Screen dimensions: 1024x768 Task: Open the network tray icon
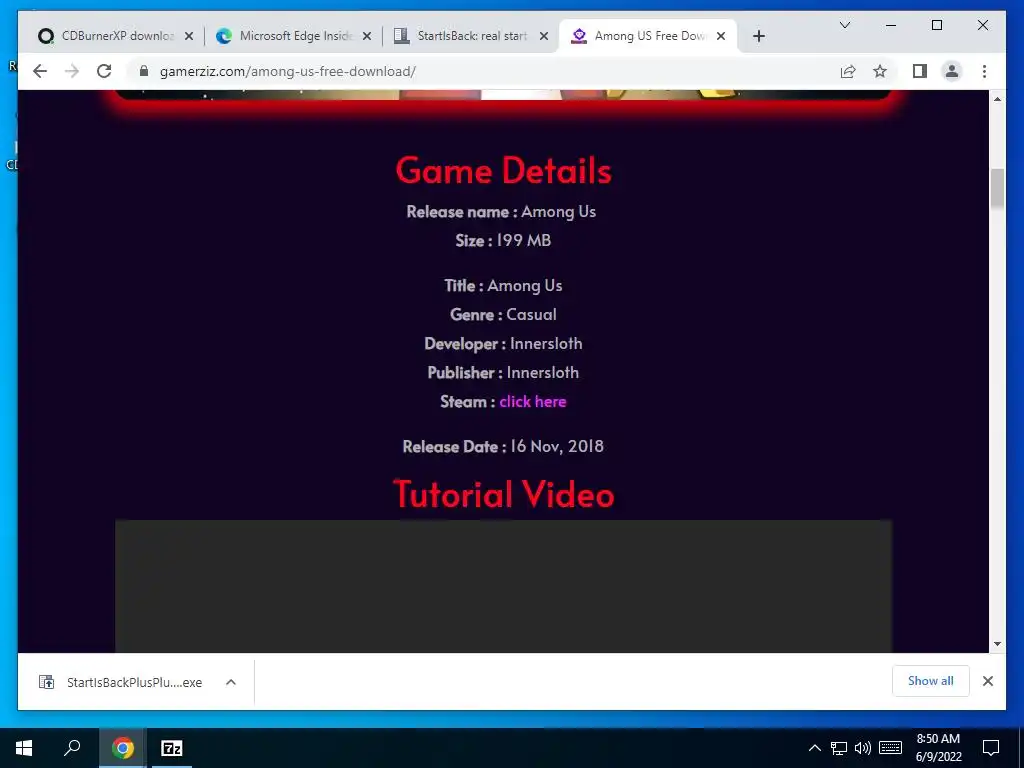[x=839, y=748]
